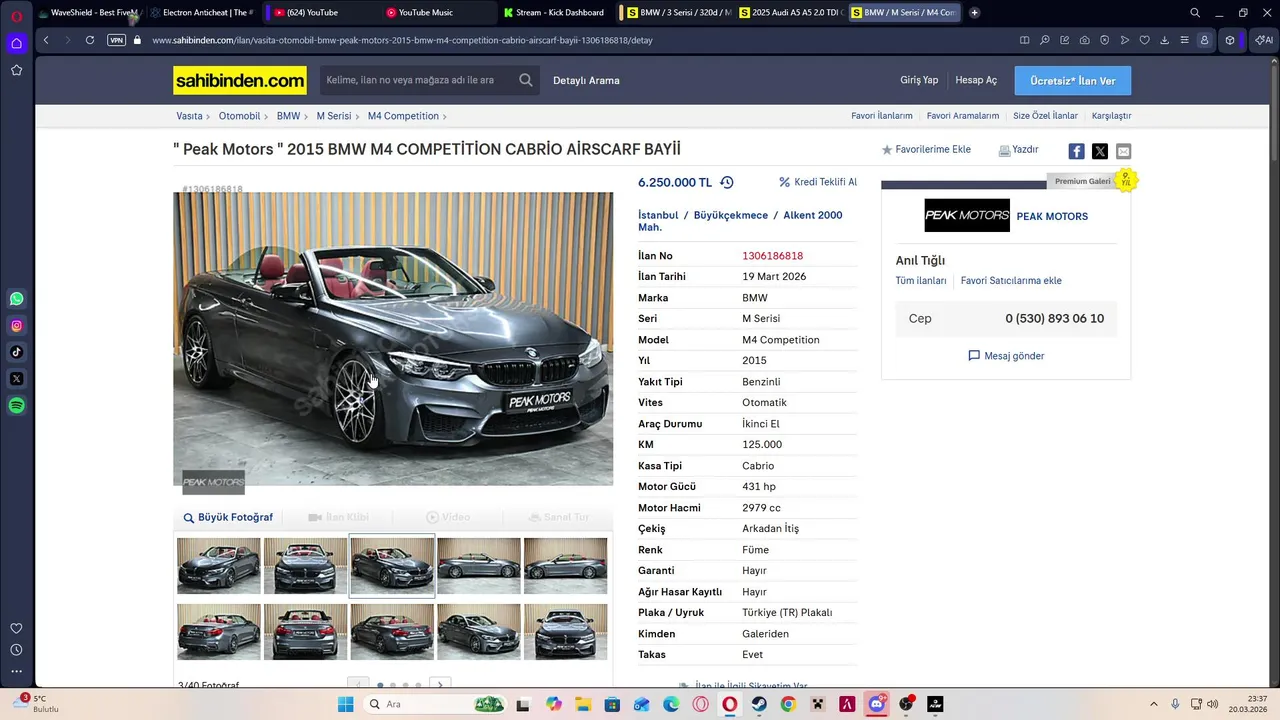Click Mesaj gönder link

click(1006, 356)
